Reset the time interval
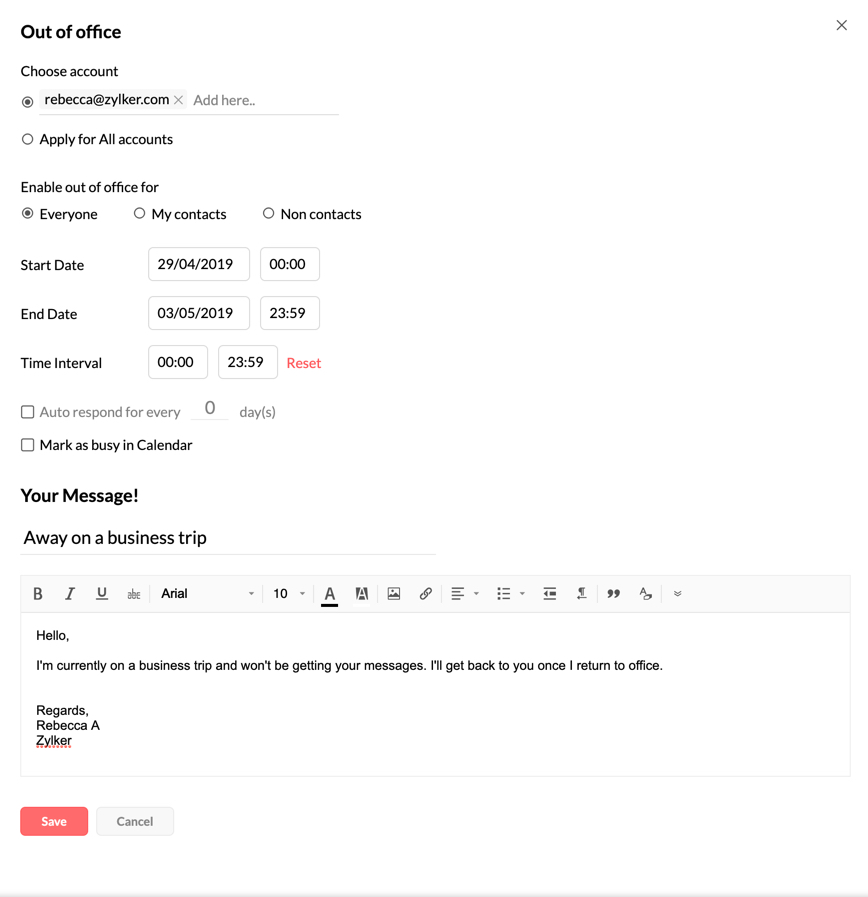The width and height of the screenshot is (868, 897). tap(304, 363)
